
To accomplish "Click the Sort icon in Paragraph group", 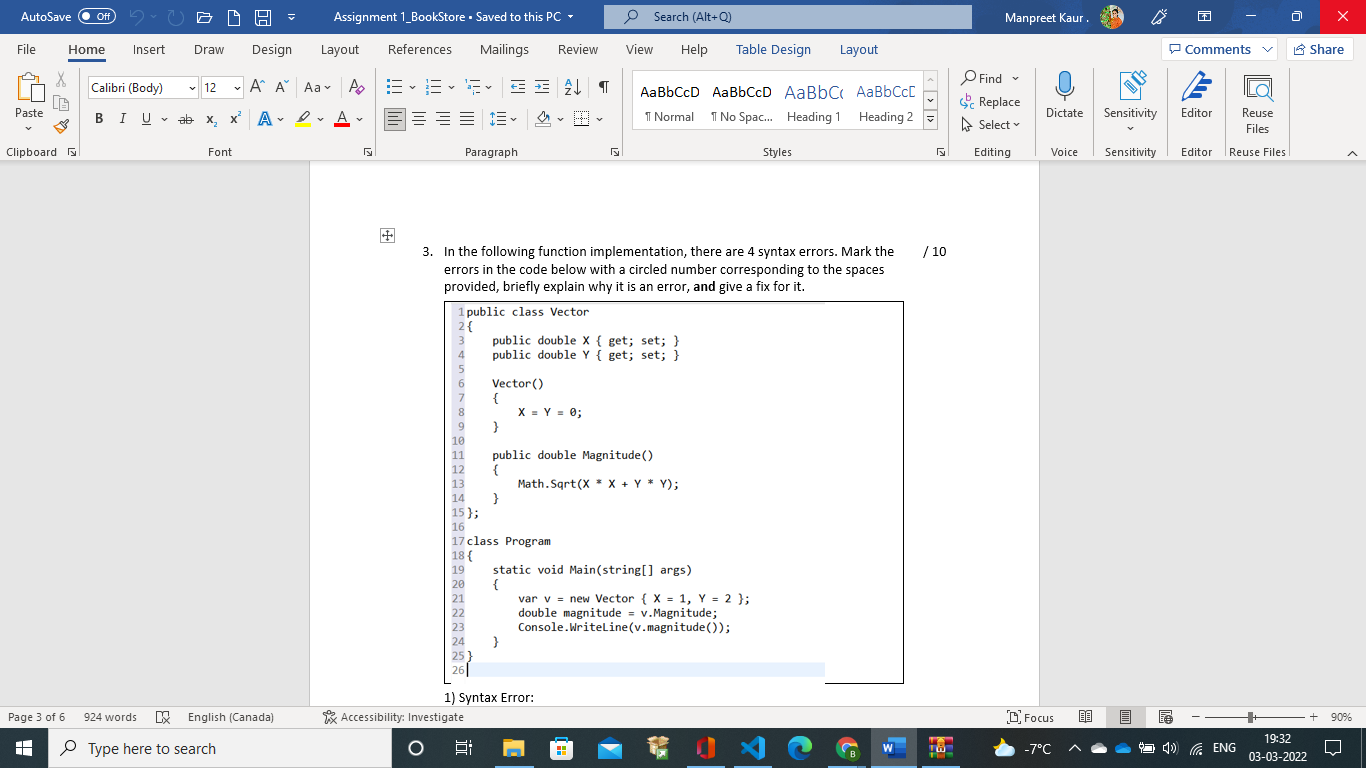I will coord(574,88).
